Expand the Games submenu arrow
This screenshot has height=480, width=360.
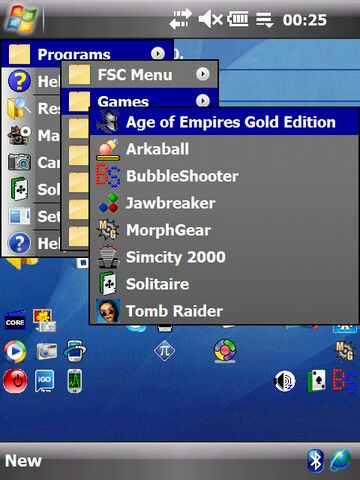coord(203,101)
